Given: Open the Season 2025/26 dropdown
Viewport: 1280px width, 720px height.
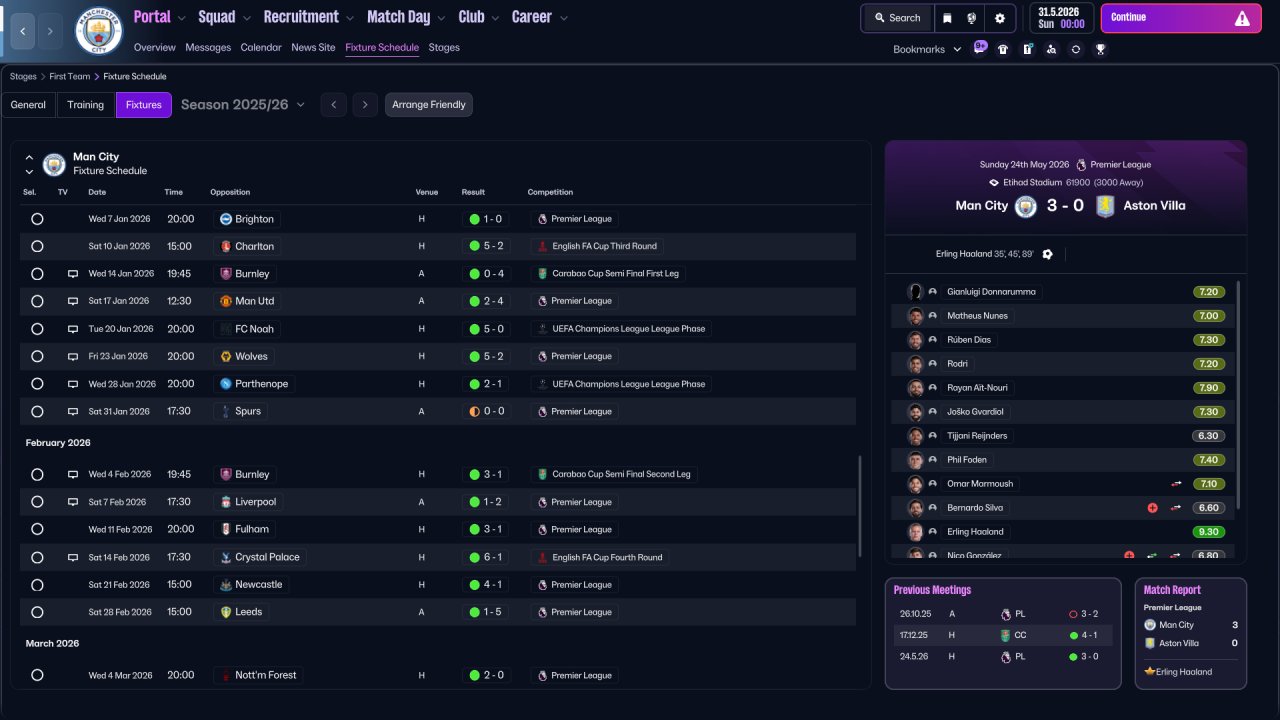Looking at the screenshot, I should click(243, 105).
